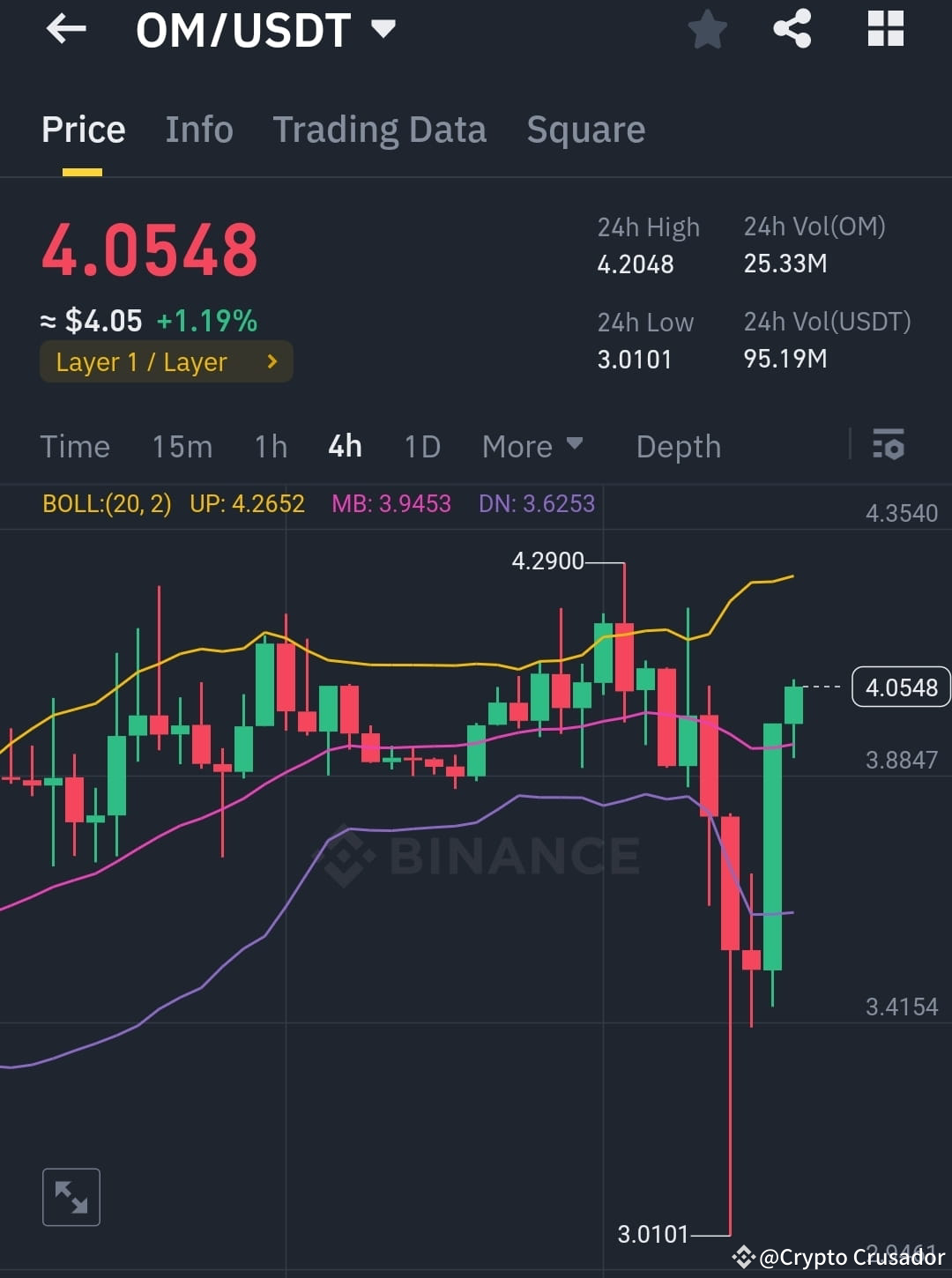
Task: Click the 4.2900 high price marker
Action: coord(547,560)
